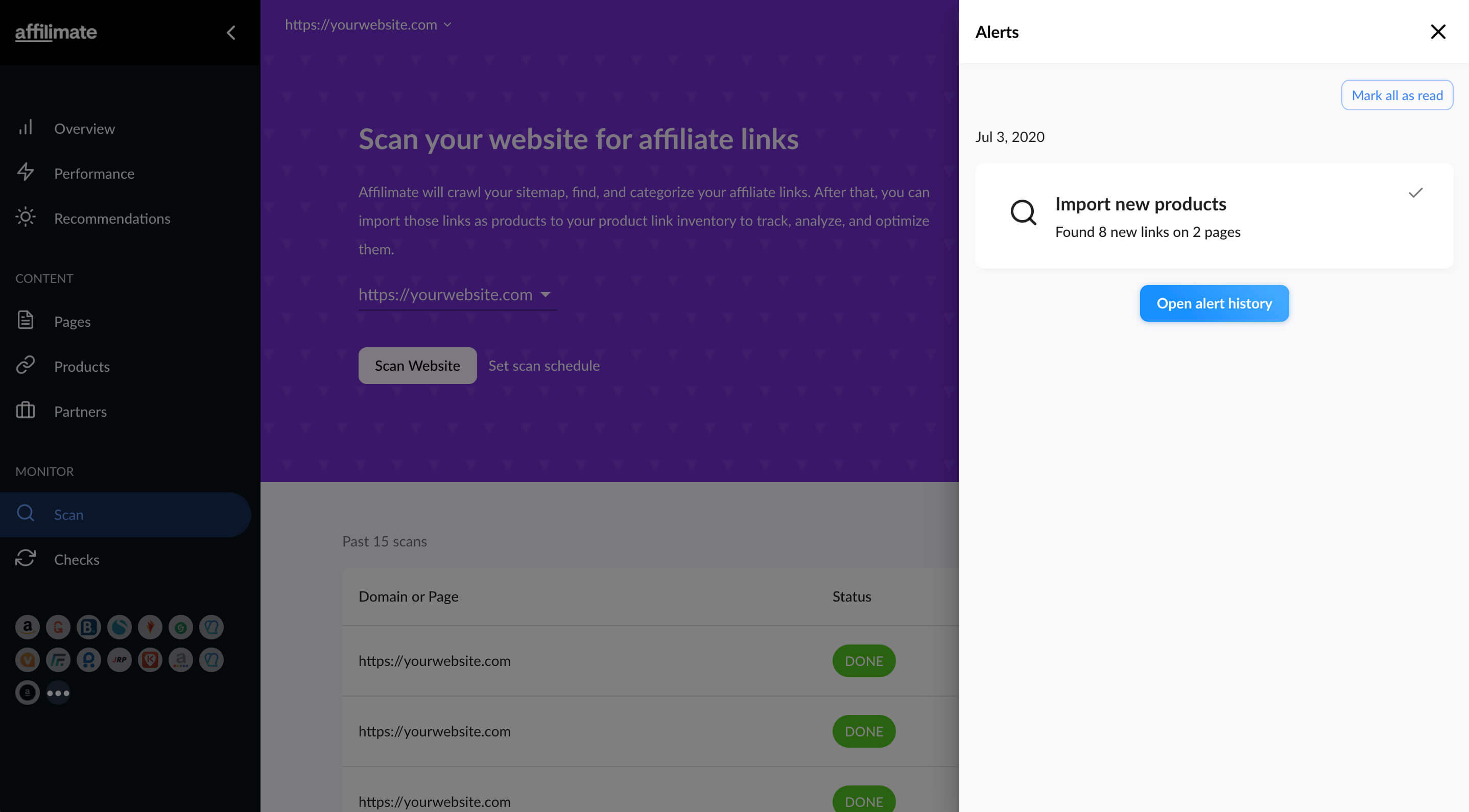Select Set scan schedule link
1469x812 pixels.
coord(545,365)
